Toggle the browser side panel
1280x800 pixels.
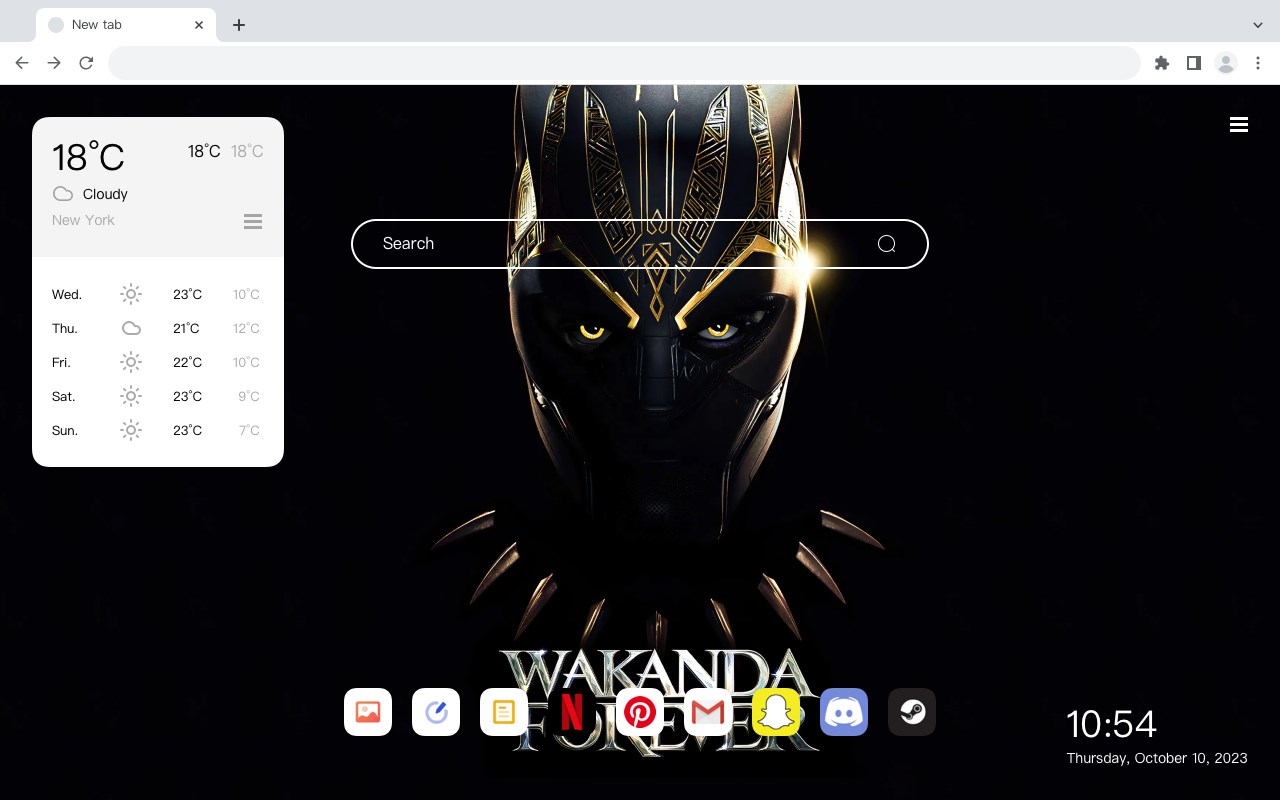click(x=1193, y=63)
